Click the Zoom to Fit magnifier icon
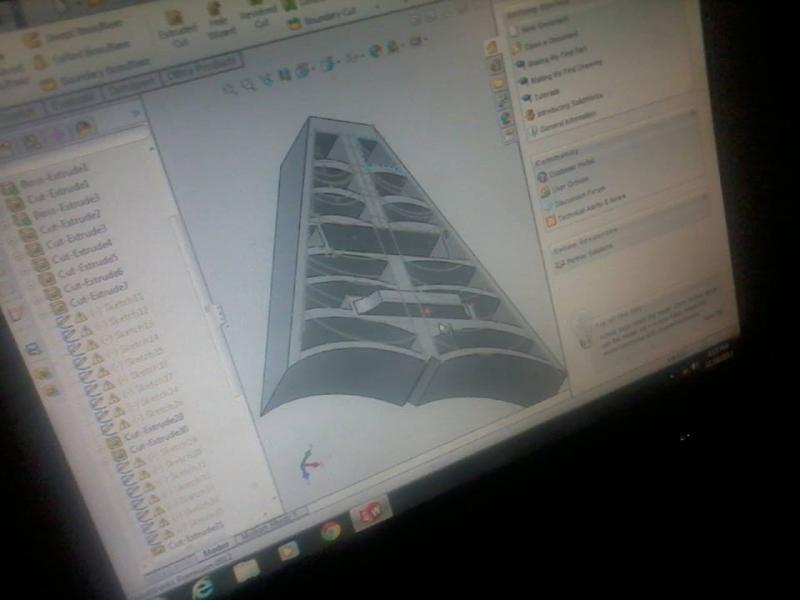The image size is (800, 600). [230, 87]
